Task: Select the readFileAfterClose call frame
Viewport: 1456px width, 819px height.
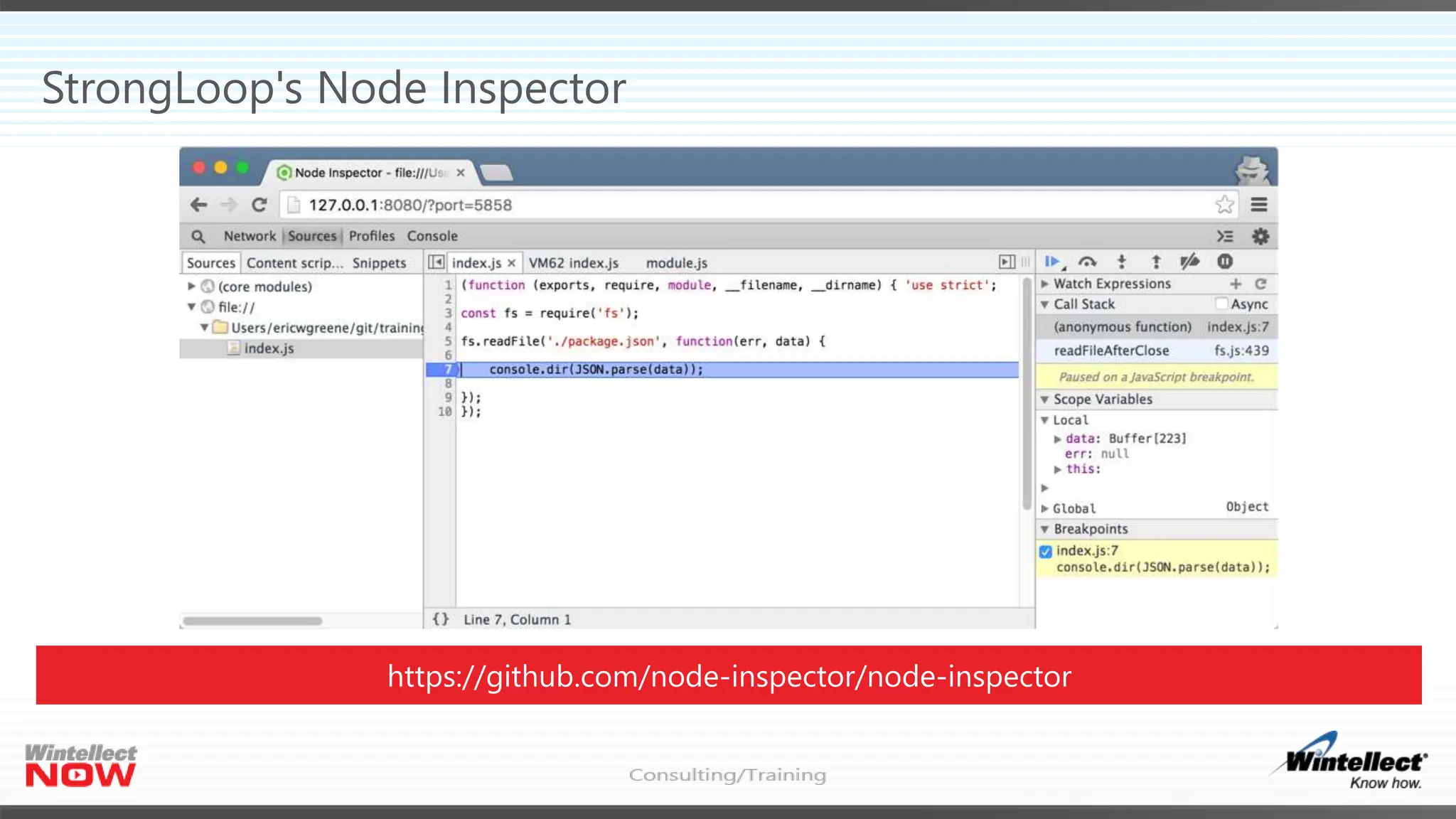Action: click(x=1157, y=350)
